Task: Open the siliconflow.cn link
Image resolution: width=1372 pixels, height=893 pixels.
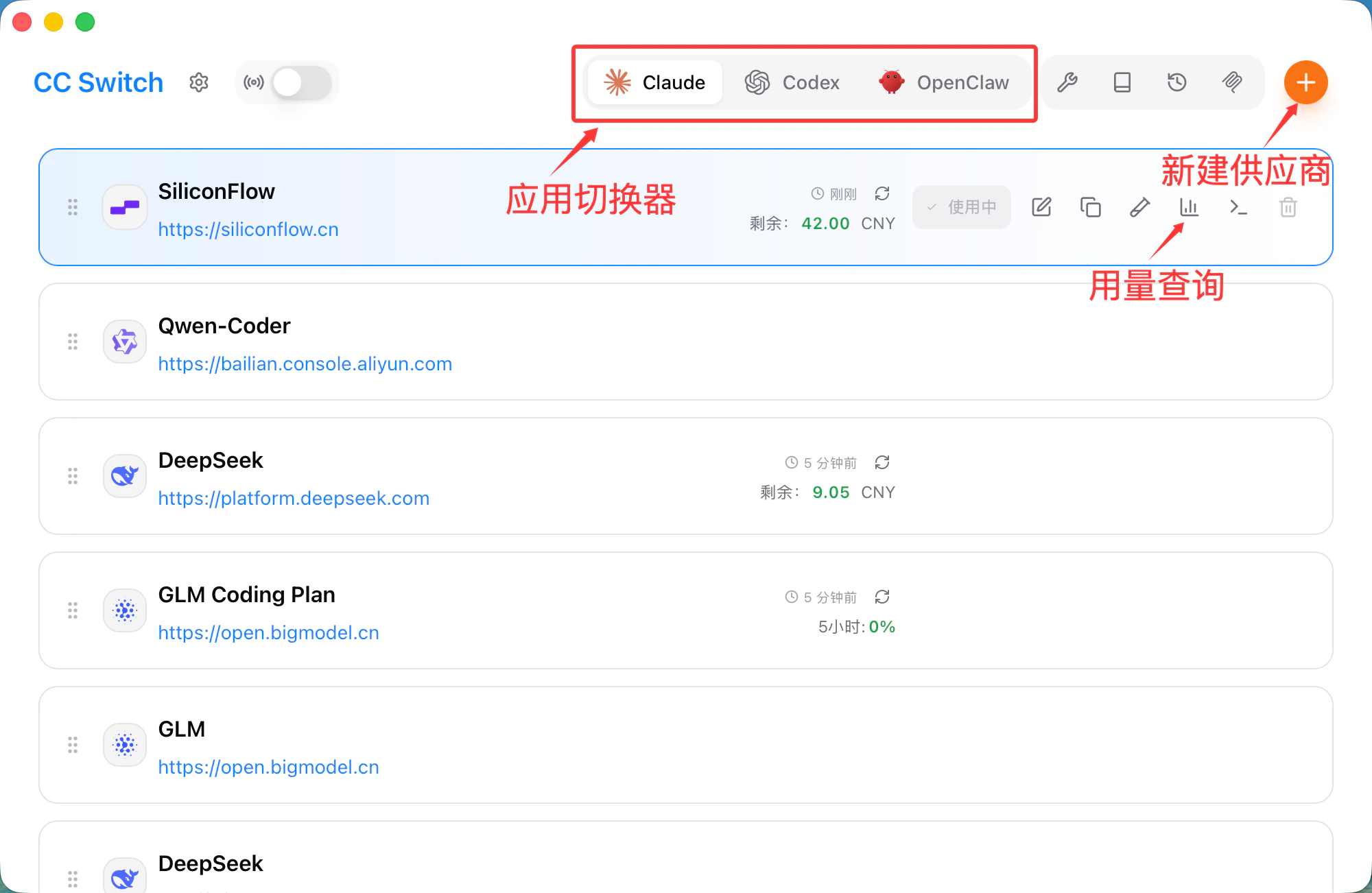Action: [x=248, y=230]
